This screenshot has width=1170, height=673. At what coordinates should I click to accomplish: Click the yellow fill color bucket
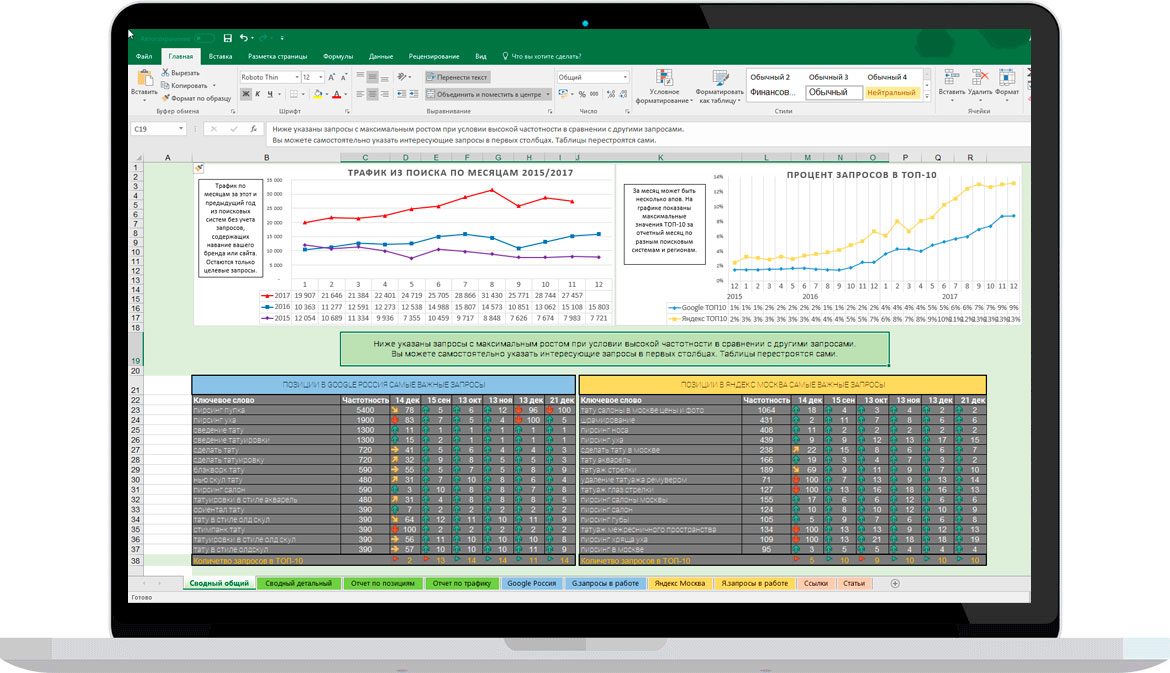pyautogui.click(x=318, y=94)
